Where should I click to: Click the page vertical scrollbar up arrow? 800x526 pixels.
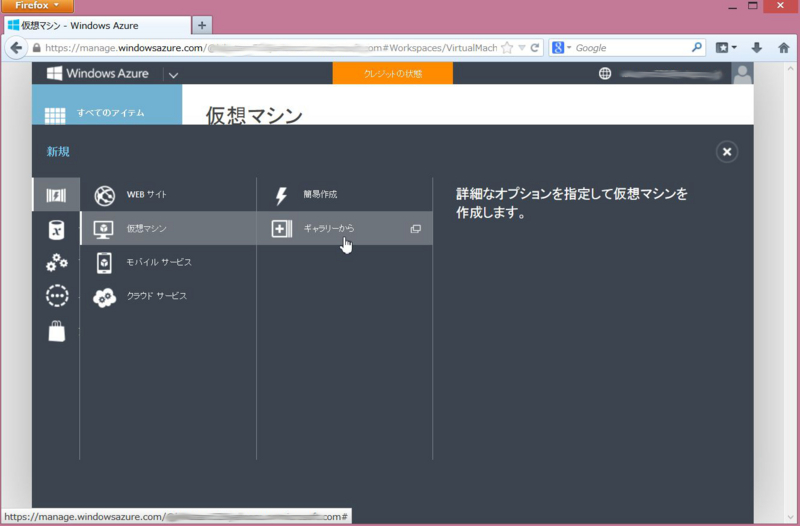pyautogui.click(x=790, y=68)
